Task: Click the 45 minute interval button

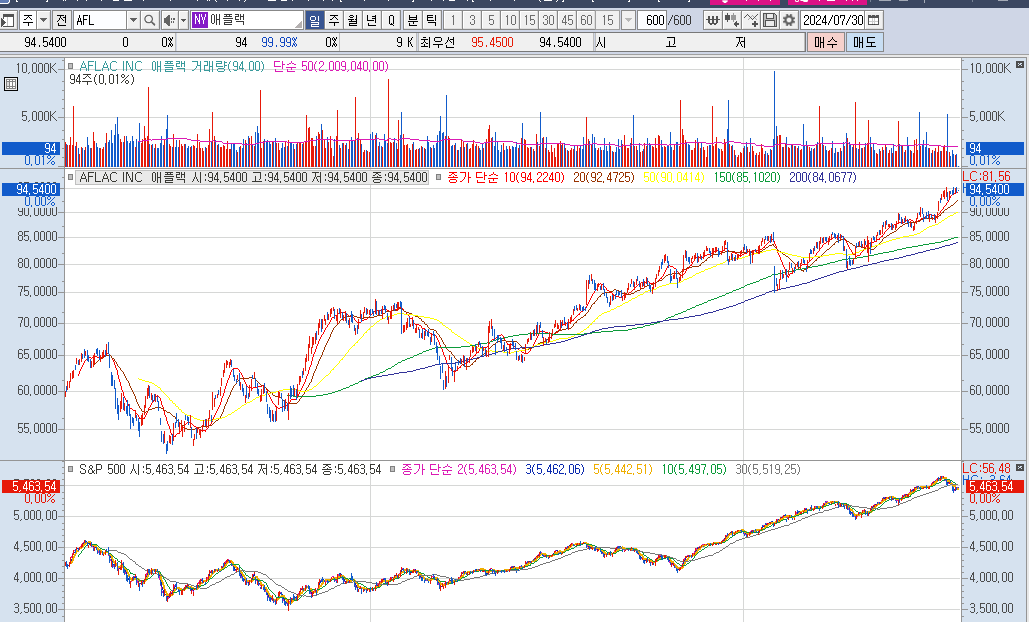Action: click(x=567, y=20)
